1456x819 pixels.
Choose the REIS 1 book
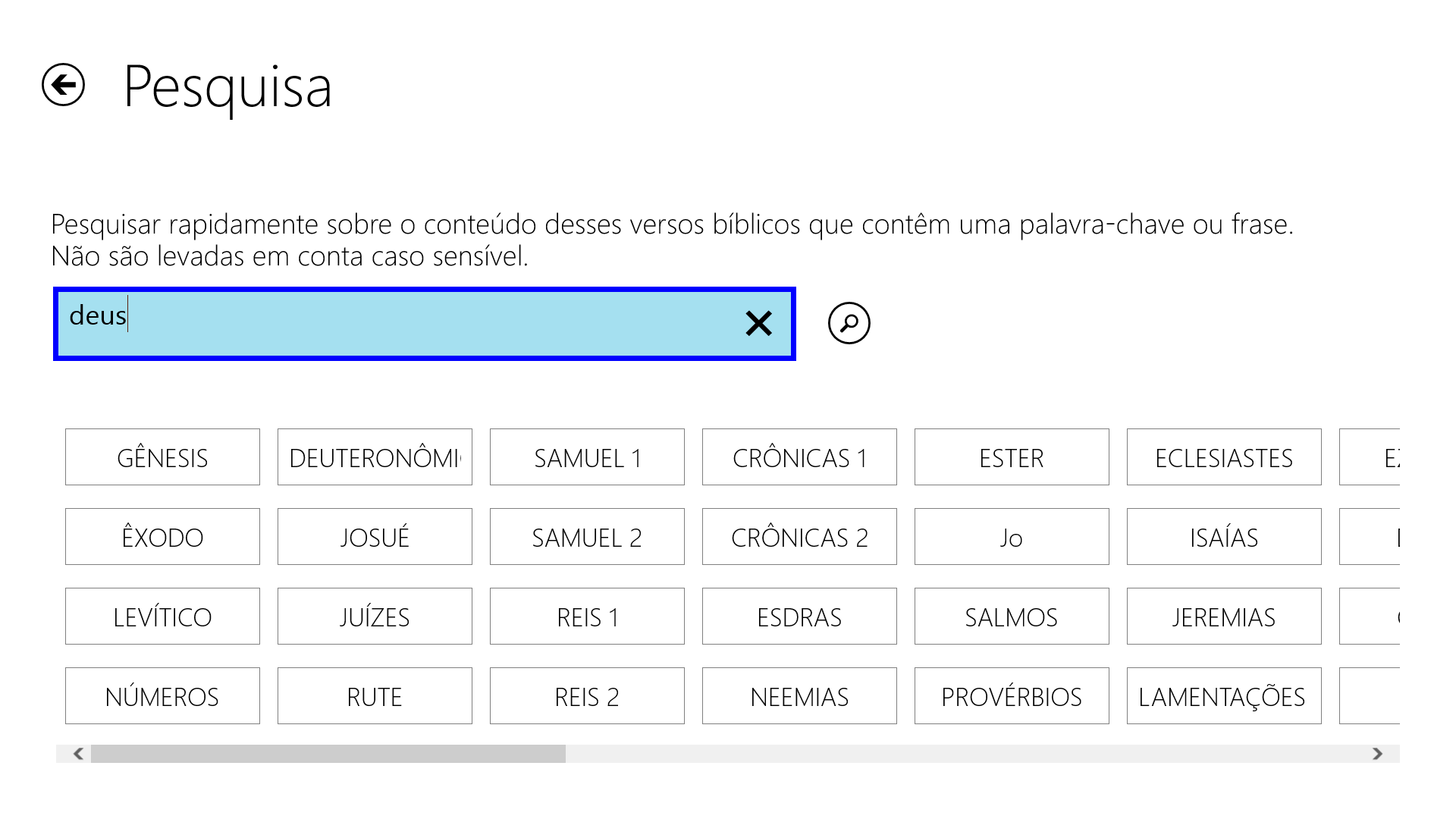pyautogui.click(x=587, y=617)
